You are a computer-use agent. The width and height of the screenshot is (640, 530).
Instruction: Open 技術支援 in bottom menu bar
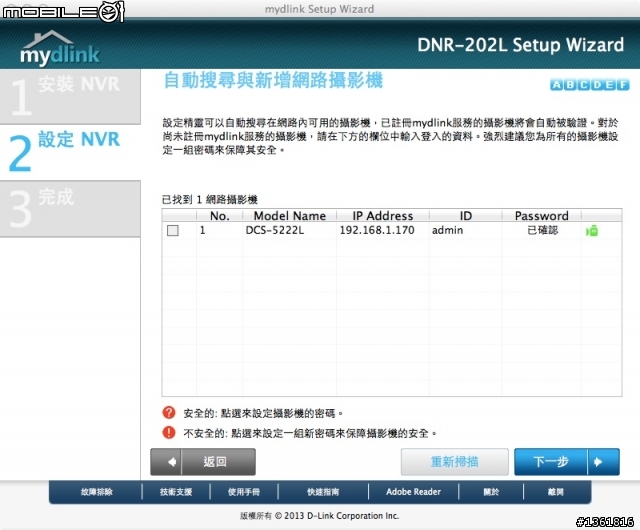pos(176,492)
